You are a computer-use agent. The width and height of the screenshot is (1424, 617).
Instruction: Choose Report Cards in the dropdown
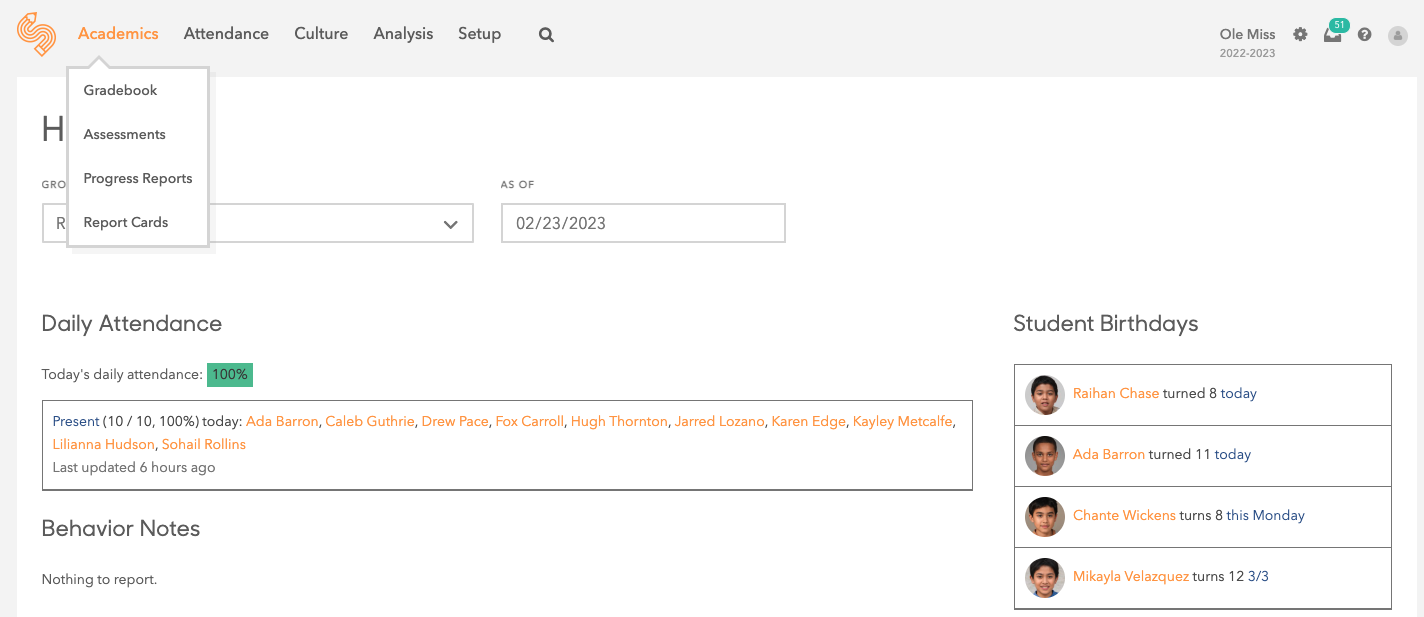pos(126,222)
